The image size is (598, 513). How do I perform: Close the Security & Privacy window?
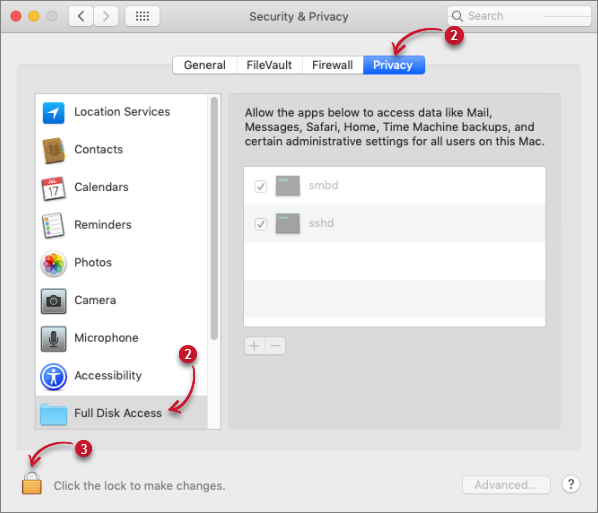pos(16,16)
